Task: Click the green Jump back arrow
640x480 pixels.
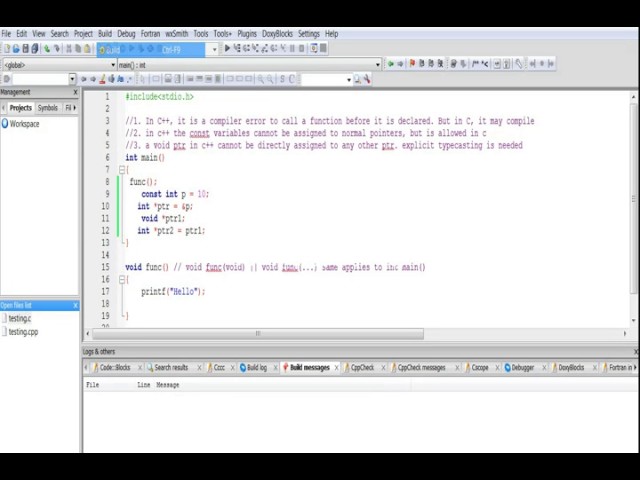Action: pos(391,64)
